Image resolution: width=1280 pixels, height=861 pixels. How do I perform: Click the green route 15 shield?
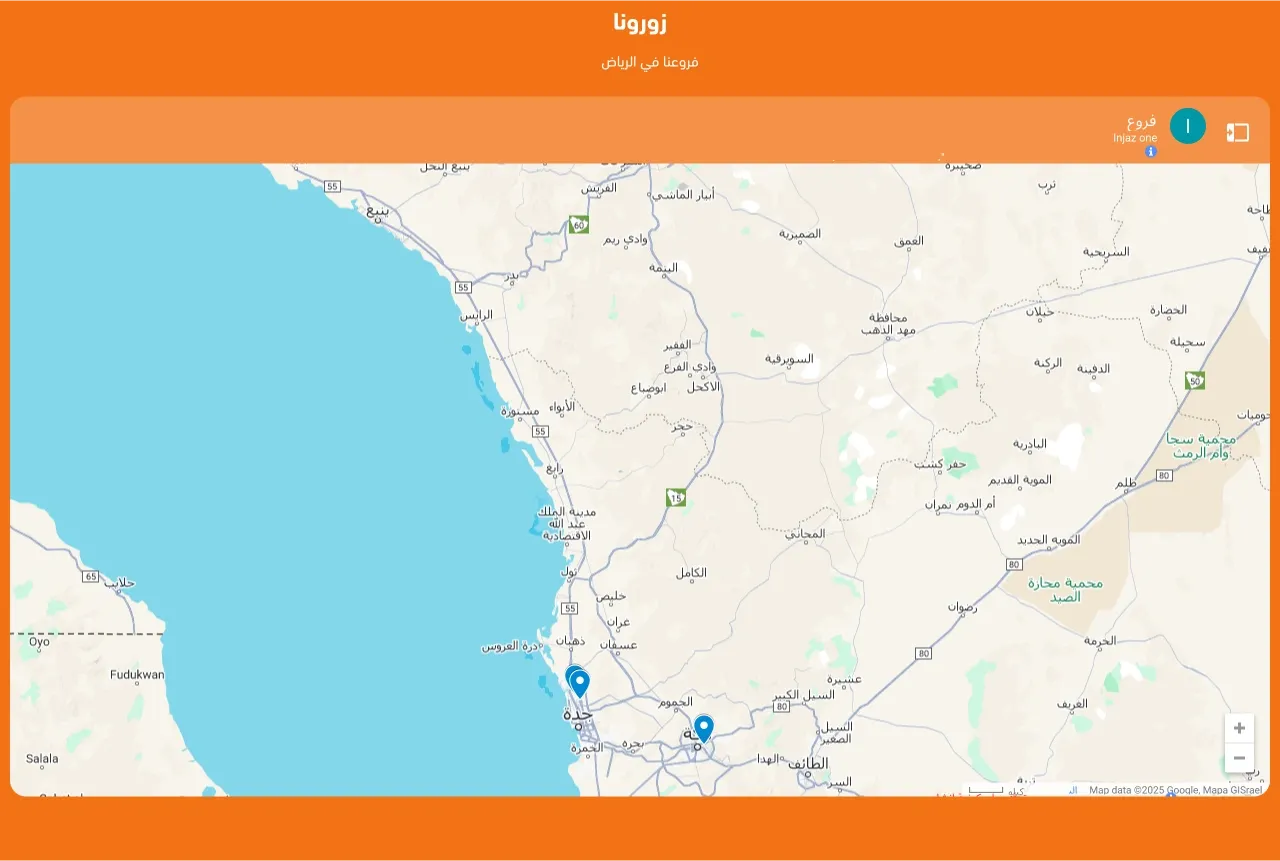676,497
